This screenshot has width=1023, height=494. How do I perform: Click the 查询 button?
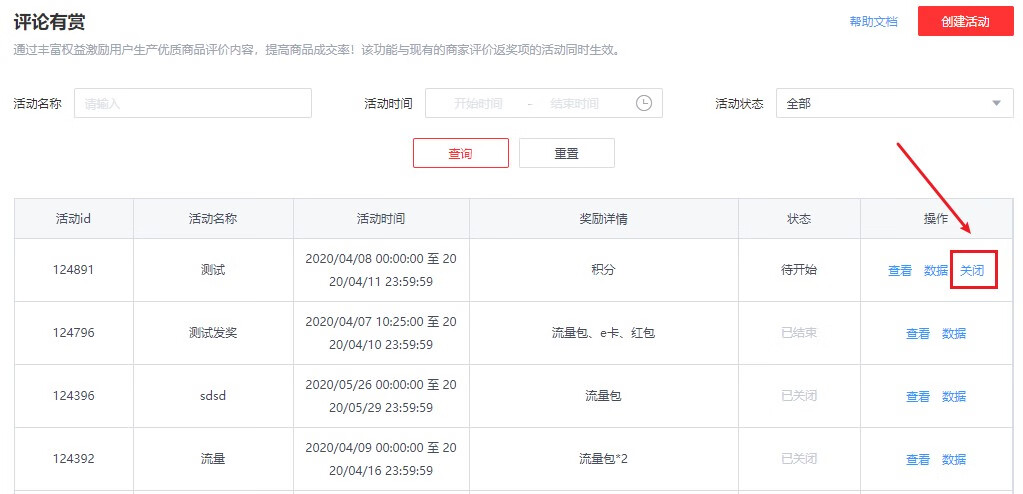point(461,153)
